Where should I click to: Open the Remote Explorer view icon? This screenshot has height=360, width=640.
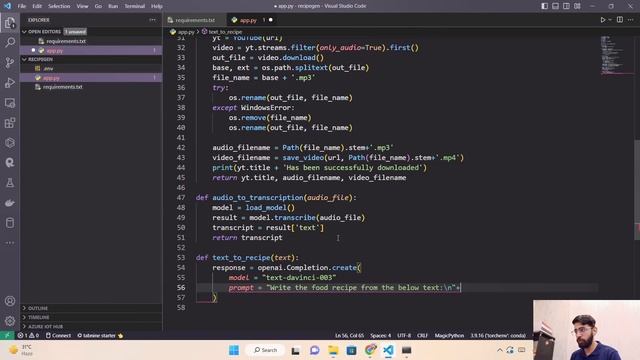pyautogui.click(x=10, y=102)
